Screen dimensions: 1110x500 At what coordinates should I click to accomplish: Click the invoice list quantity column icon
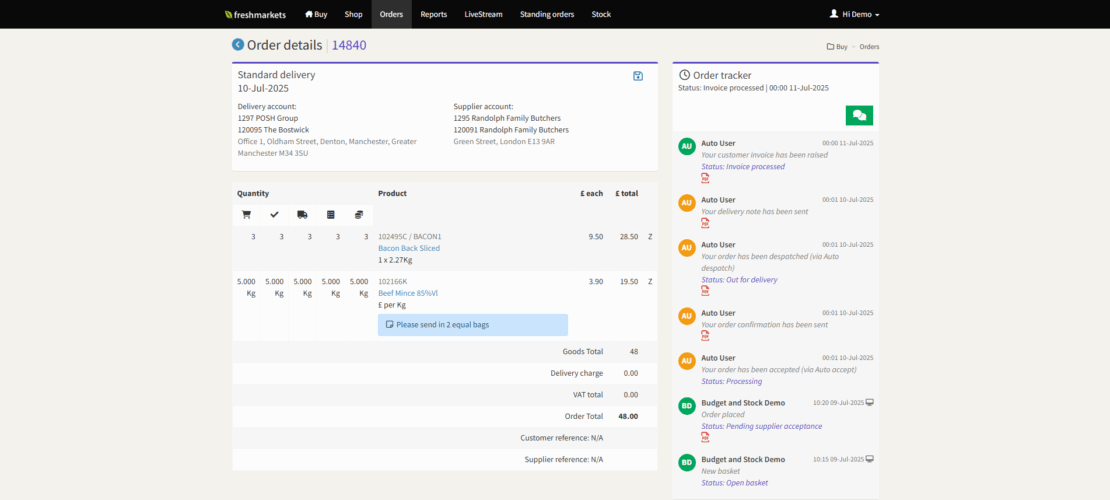[x=330, y=215]
